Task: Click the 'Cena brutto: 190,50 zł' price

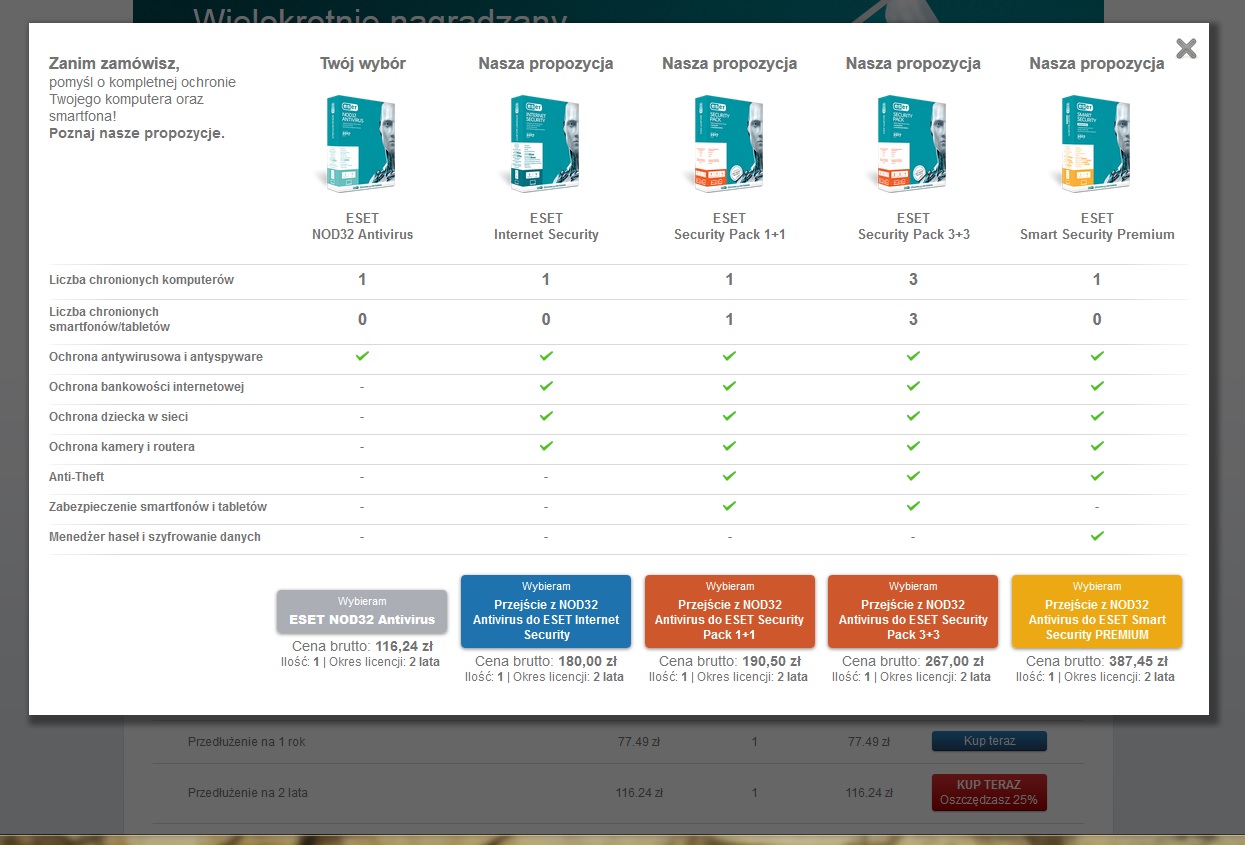Action: [x=729, y=661]
